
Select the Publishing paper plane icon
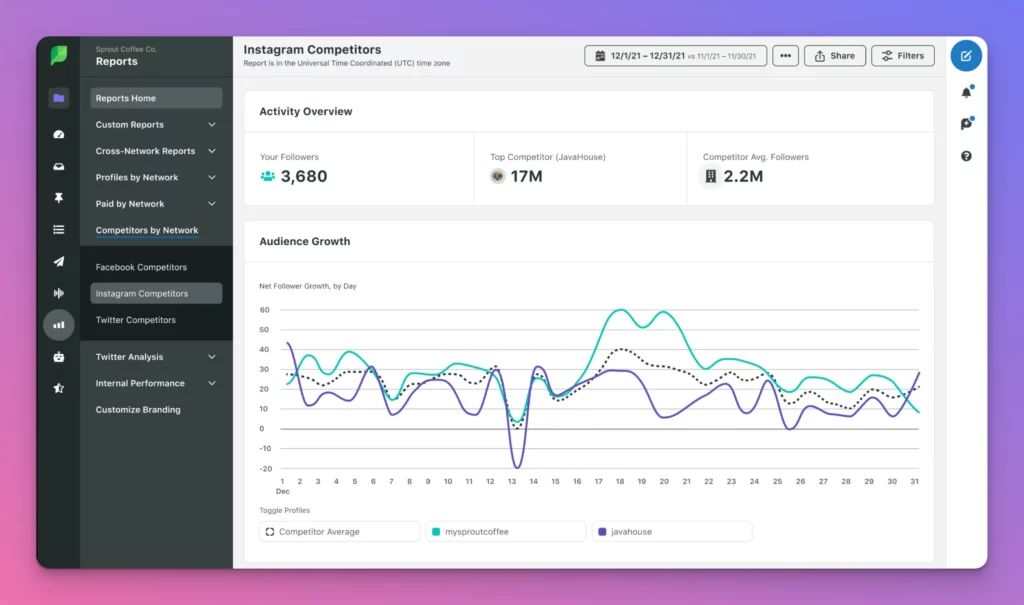(58, 262)
